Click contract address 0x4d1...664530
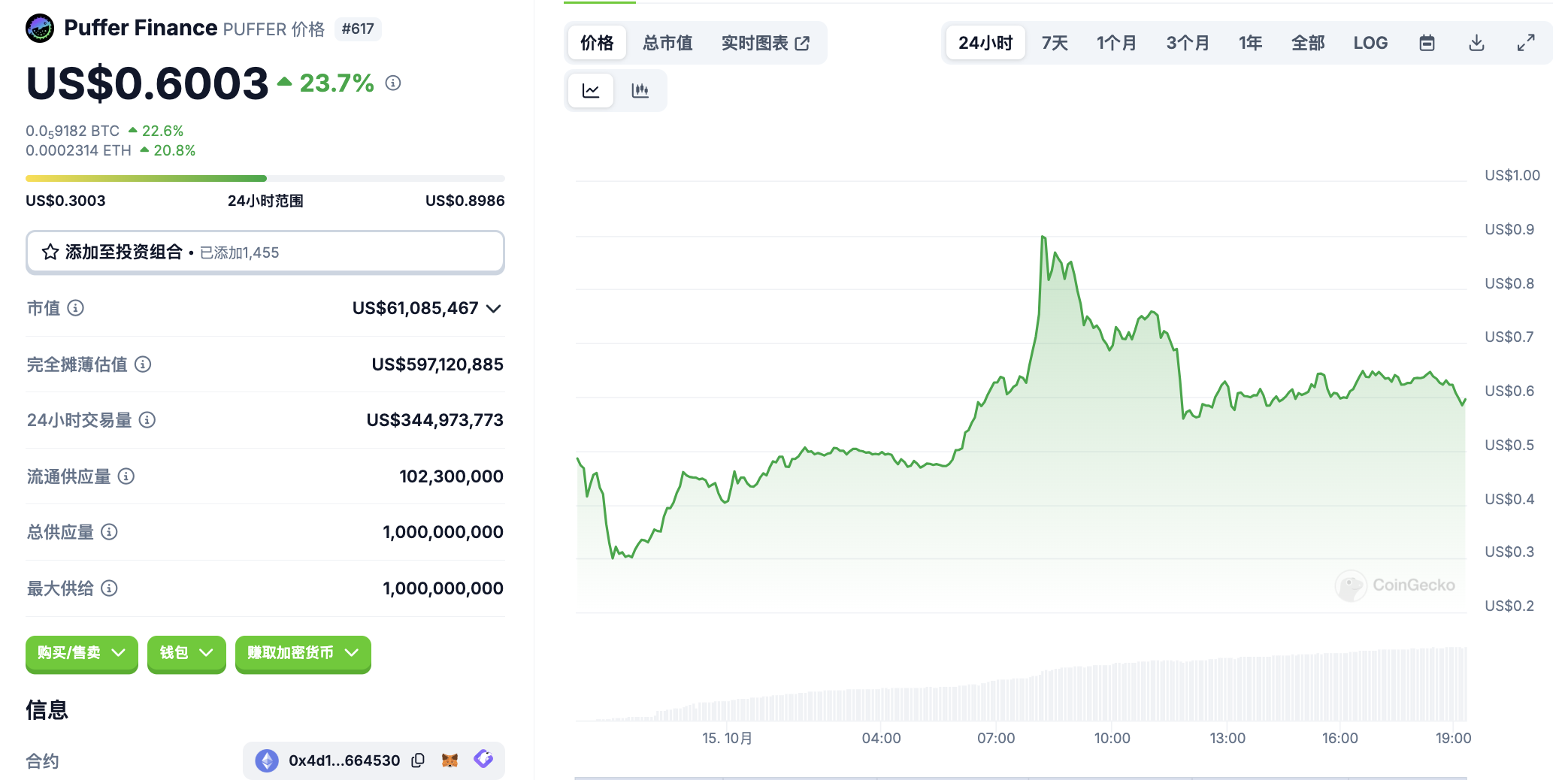 [344, 760]
